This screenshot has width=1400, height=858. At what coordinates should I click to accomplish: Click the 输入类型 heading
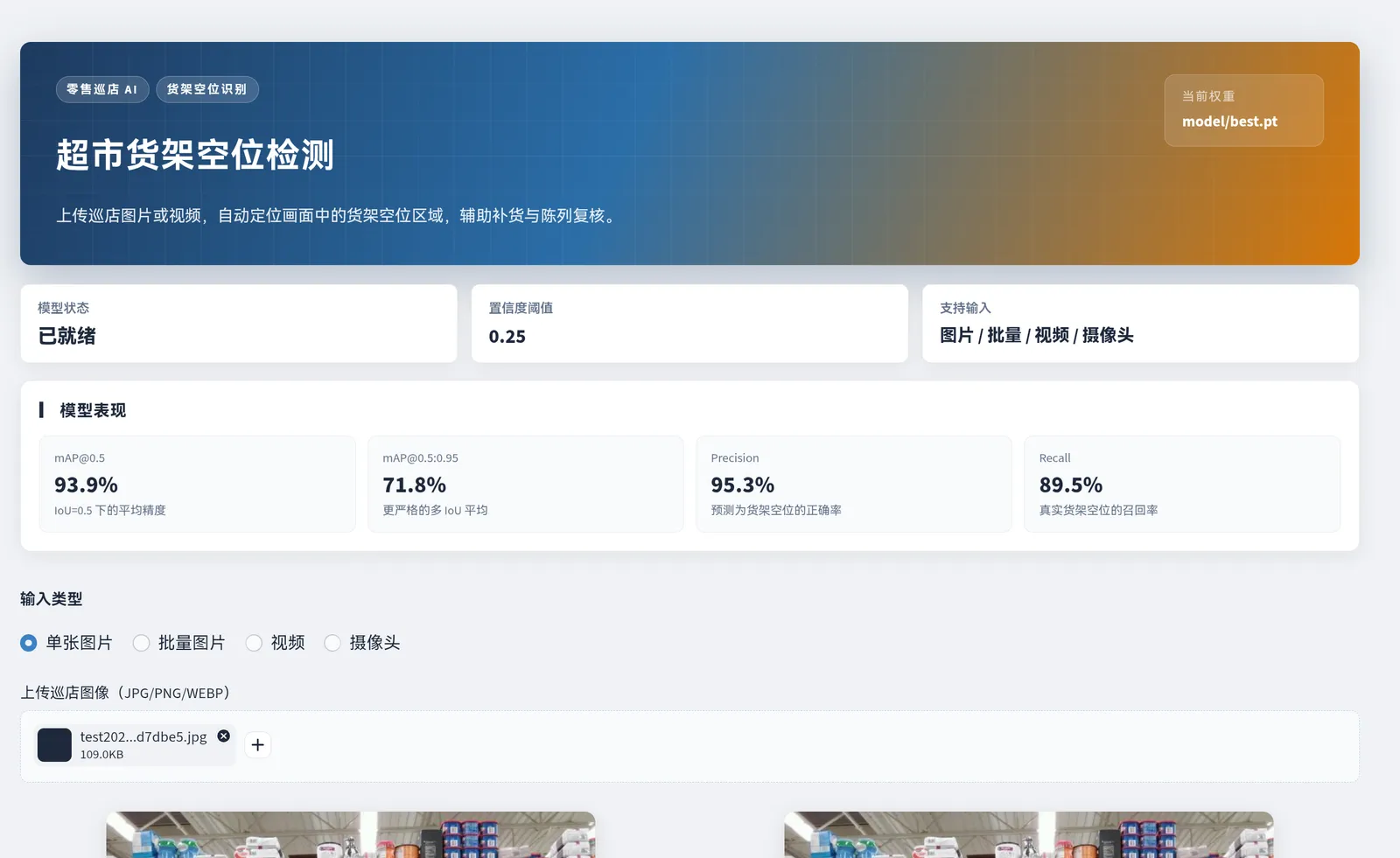52,599
